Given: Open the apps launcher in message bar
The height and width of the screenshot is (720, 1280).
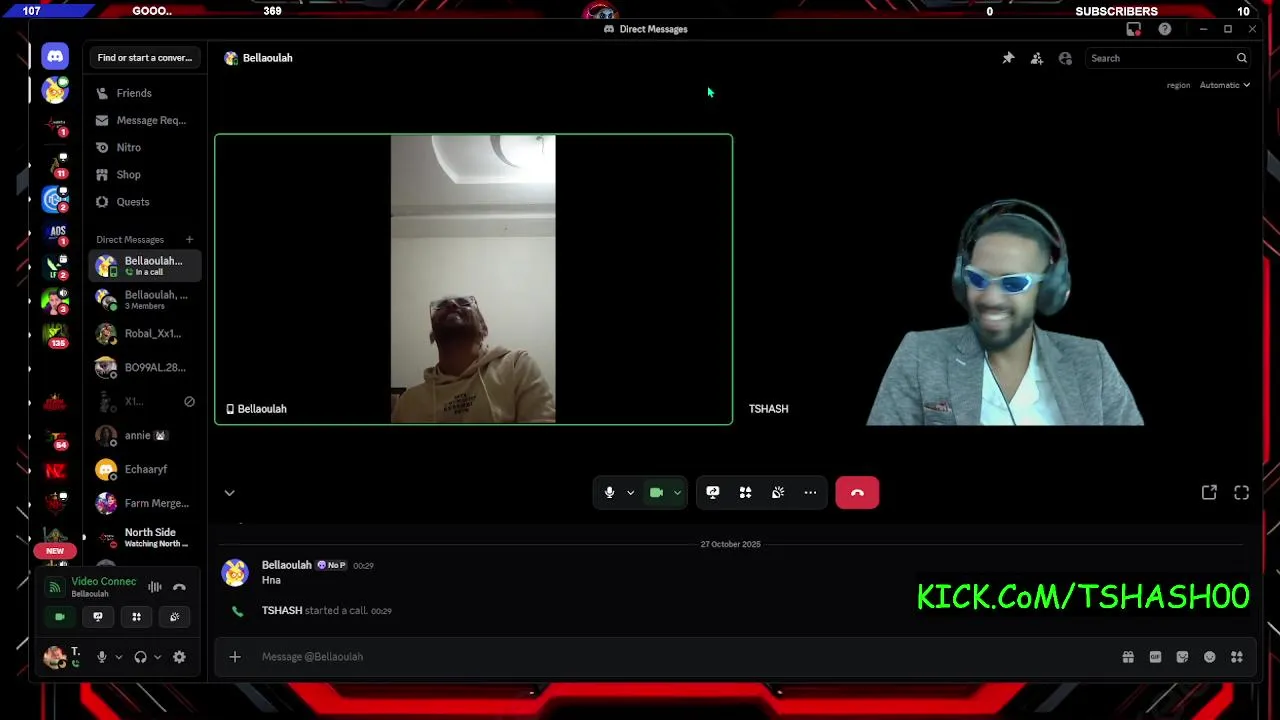Looking at the screenshot, I should point(1237,657).
